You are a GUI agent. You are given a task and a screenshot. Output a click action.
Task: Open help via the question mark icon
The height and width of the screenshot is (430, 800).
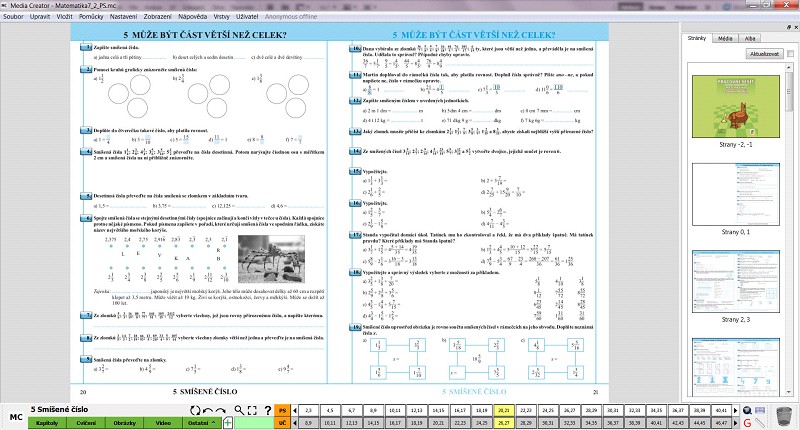267,410
